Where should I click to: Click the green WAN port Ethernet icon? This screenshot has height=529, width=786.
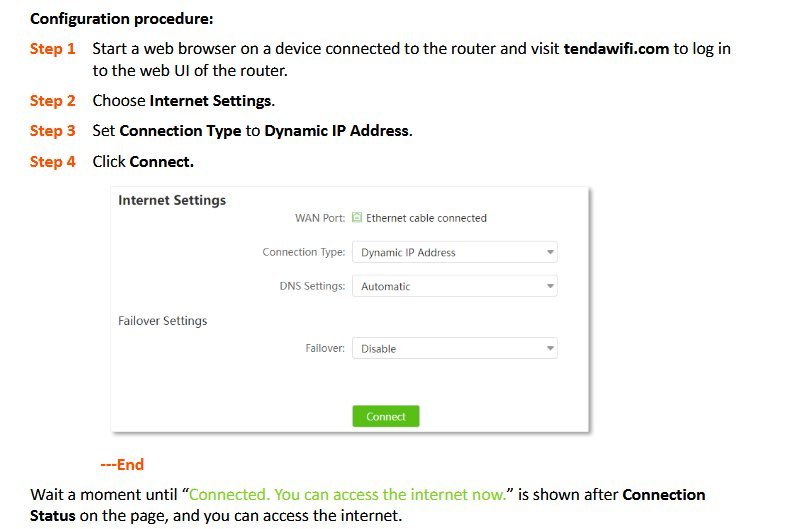point(357,217)
